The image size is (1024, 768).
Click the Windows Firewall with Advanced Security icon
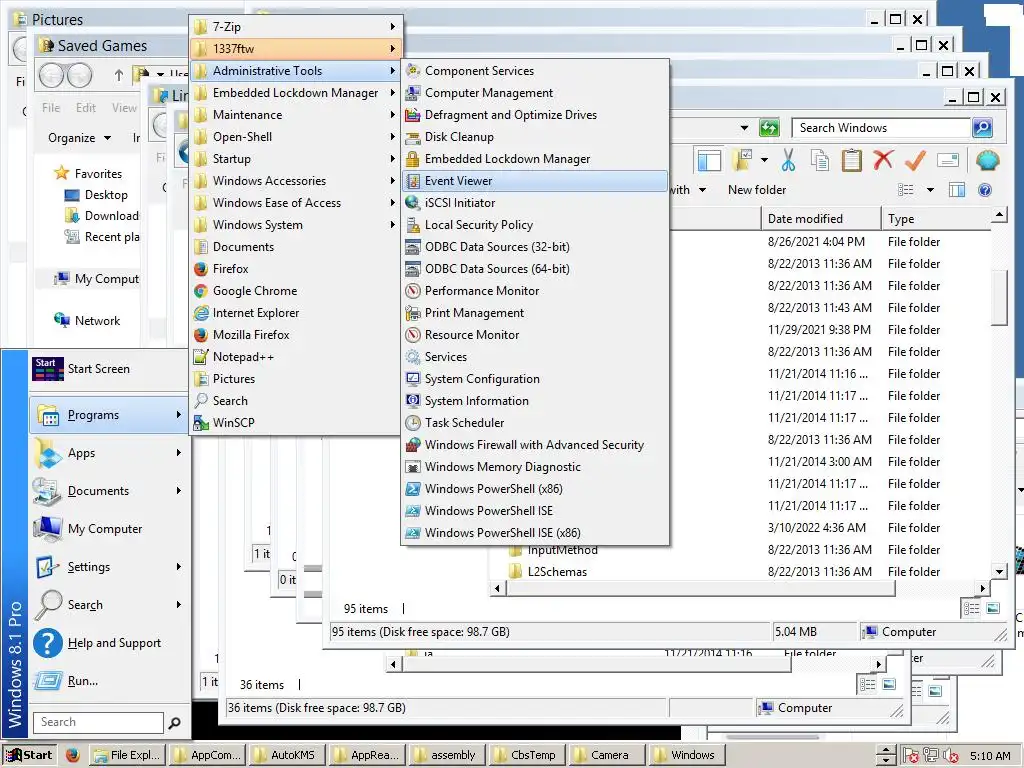(x=412, y=445)
